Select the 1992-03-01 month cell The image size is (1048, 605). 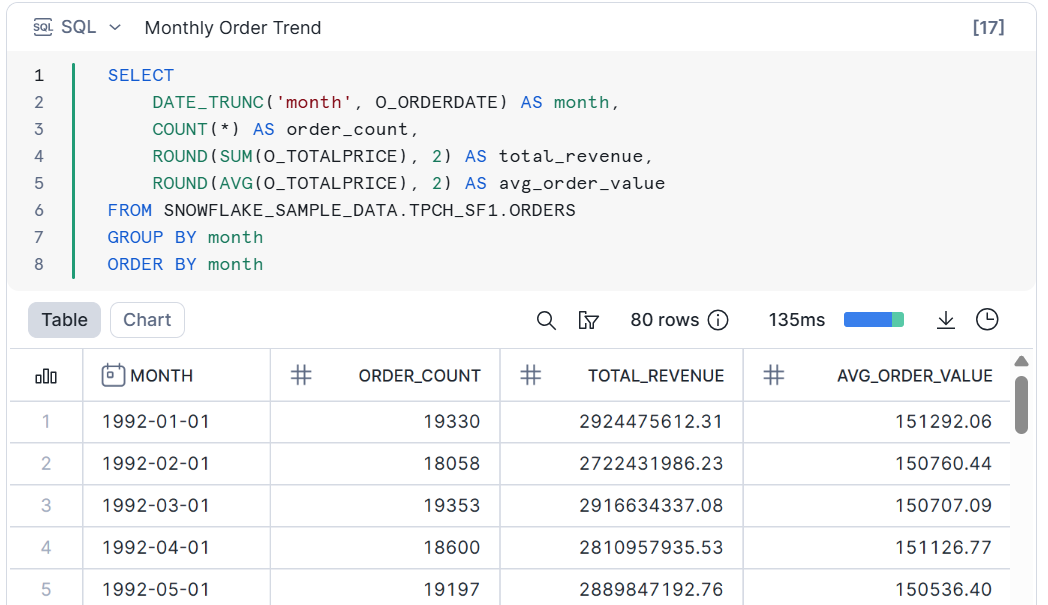tap(156, 506)
